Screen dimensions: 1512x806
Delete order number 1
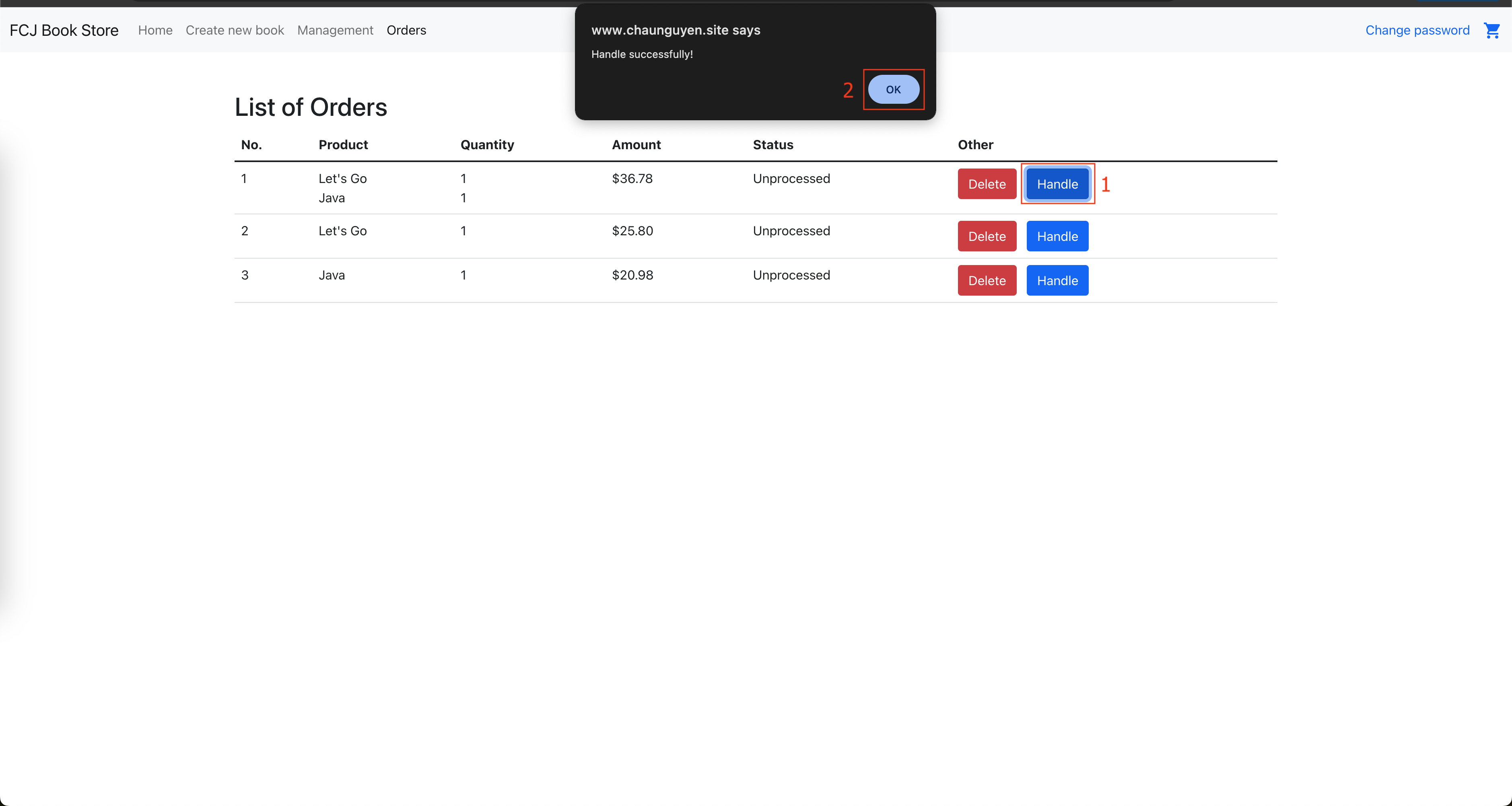987,184
